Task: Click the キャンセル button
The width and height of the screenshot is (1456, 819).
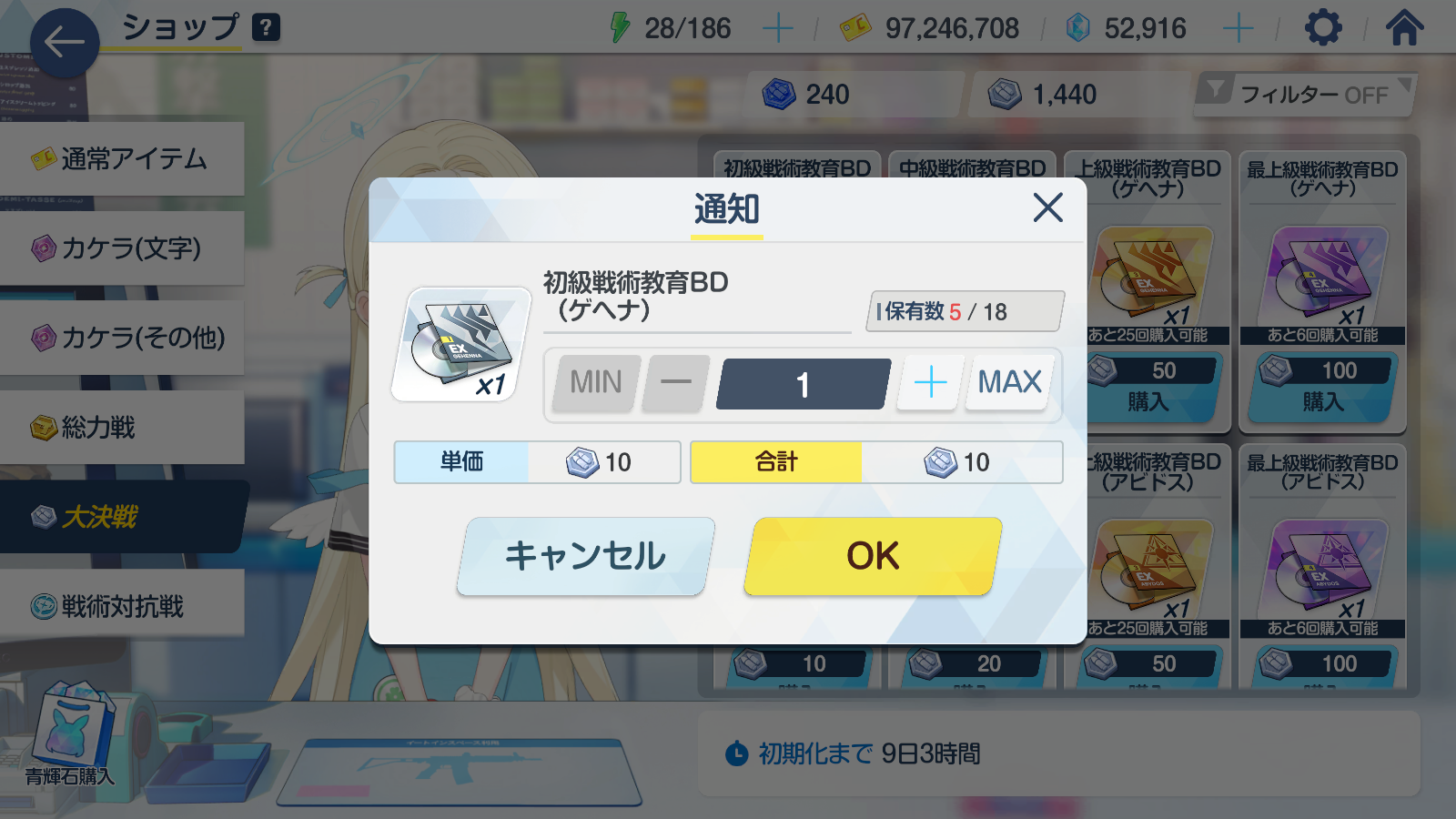Action: click(586, 556)
